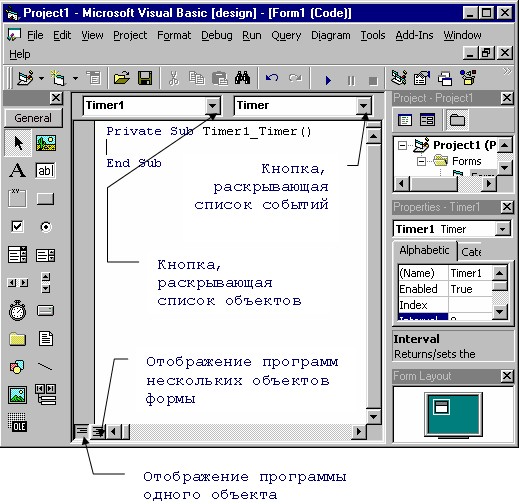Select the TextBox control tool
519x504 pixels.
pos(45,170)
